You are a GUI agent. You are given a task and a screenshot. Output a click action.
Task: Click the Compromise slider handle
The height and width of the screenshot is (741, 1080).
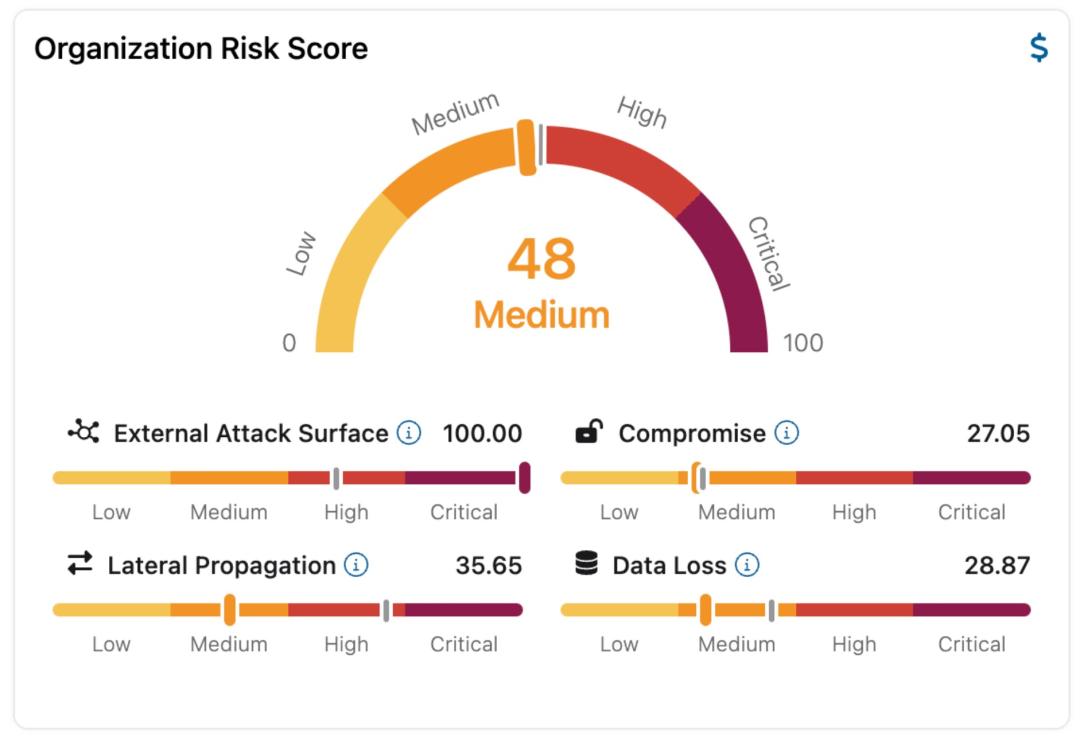[x=696, y=478]
